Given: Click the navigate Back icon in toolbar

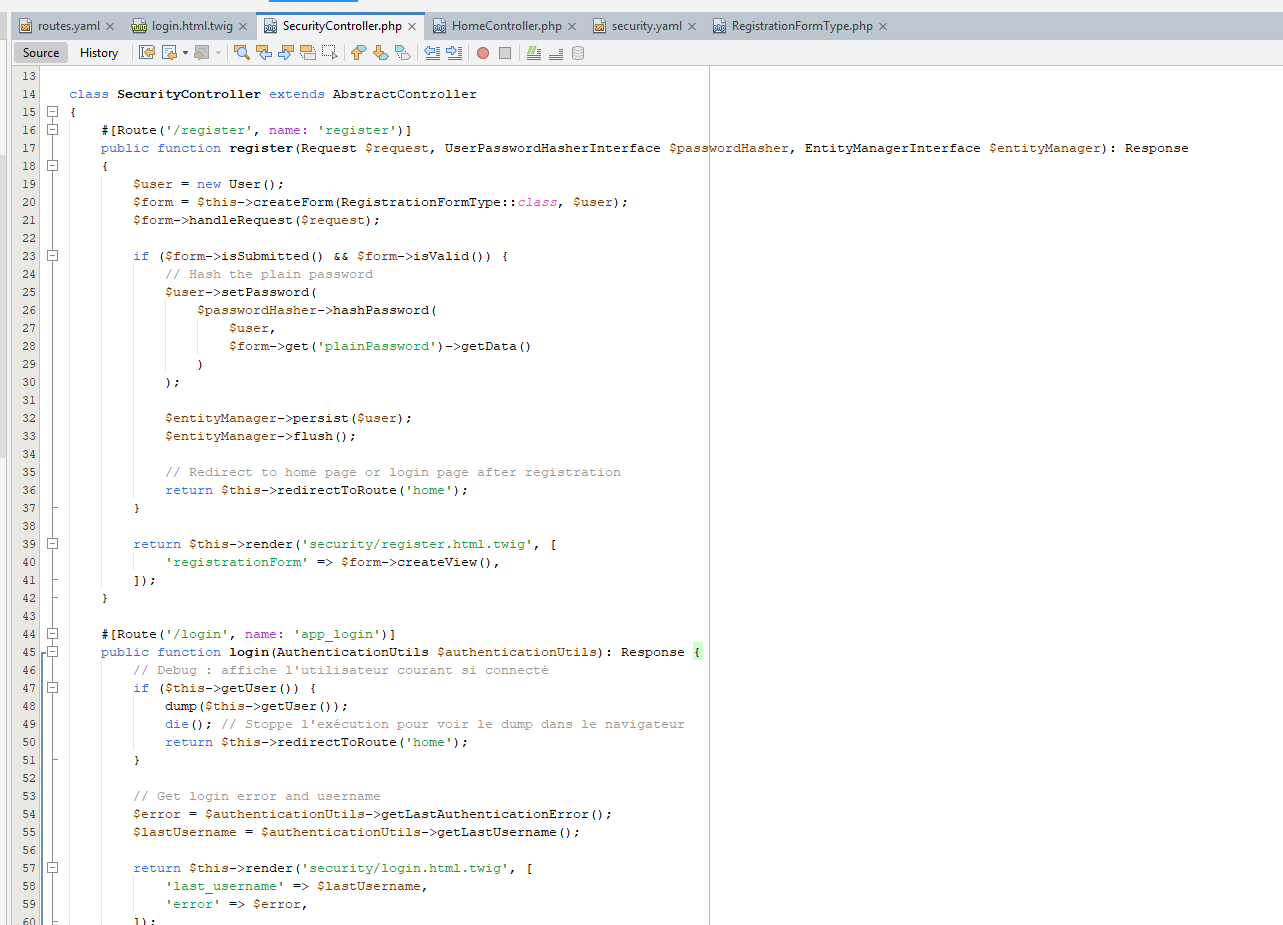Looking at the screenshot, I should (x=169, y=53).
